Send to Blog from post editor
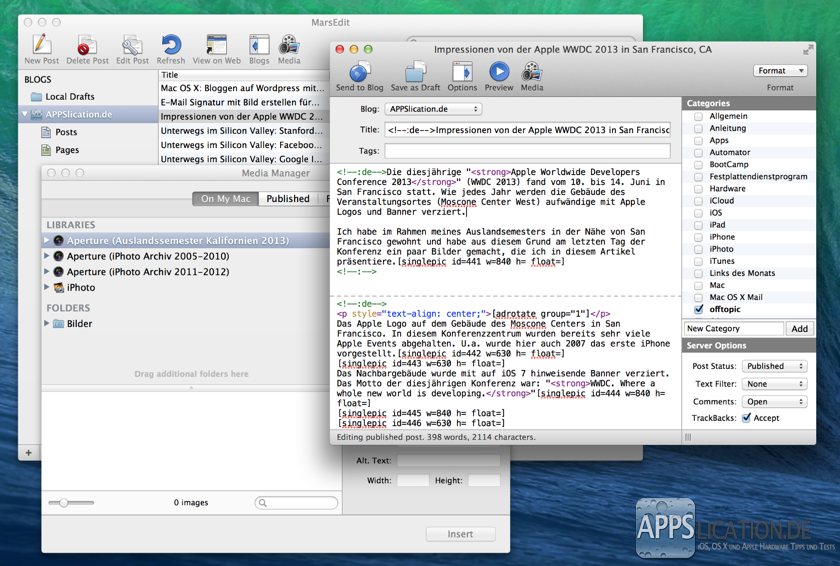This screenshot has height=566, width=840. pyautogui.click(x=359, y=72)
